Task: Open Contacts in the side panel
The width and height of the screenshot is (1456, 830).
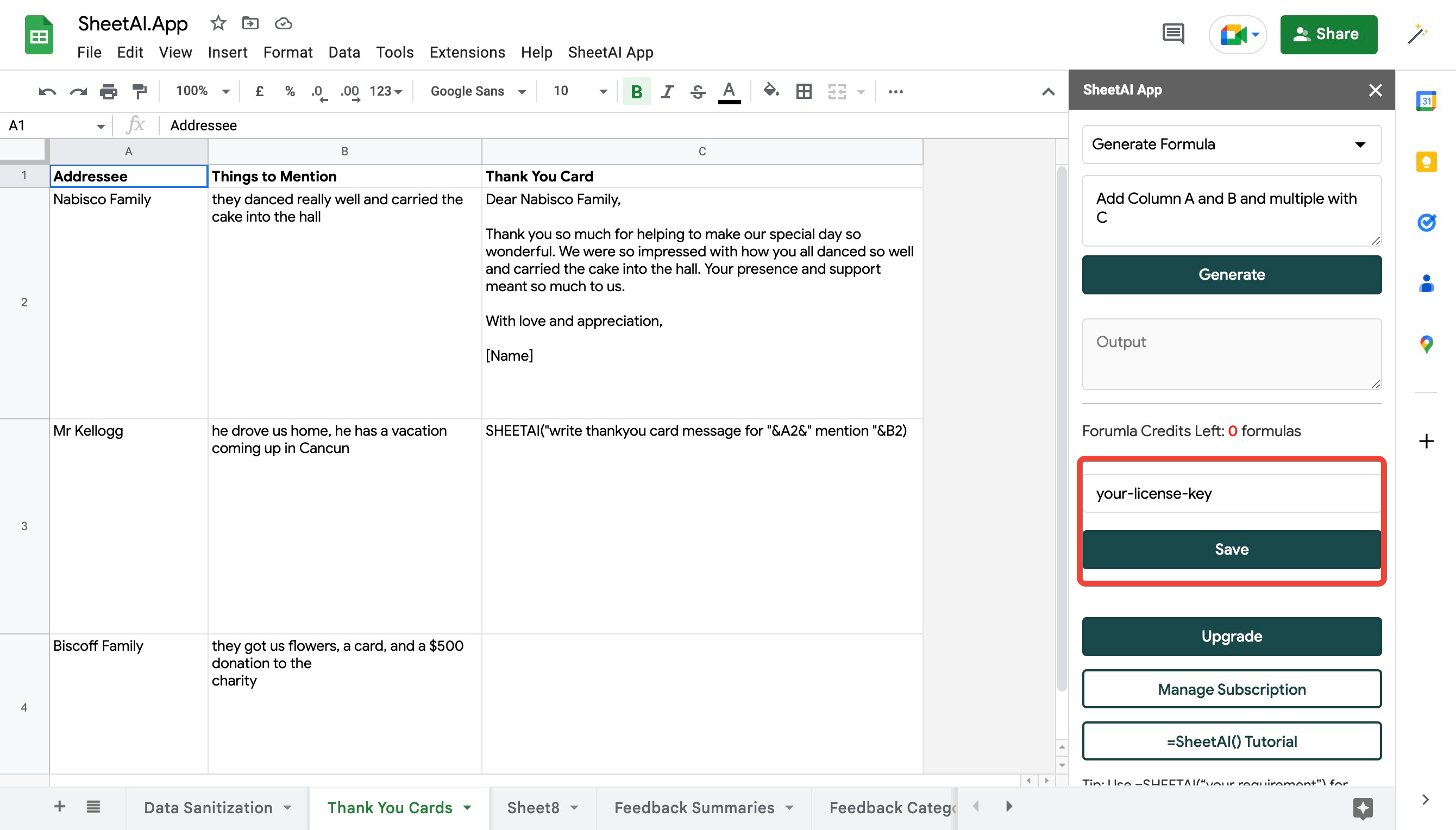Action: 1426,284
